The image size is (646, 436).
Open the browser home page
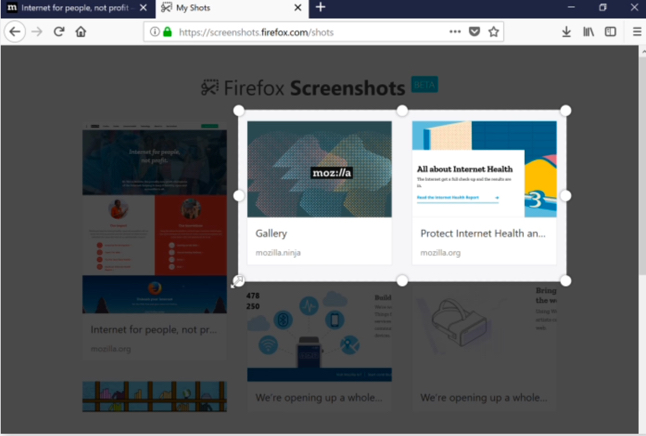click(81, 32)
